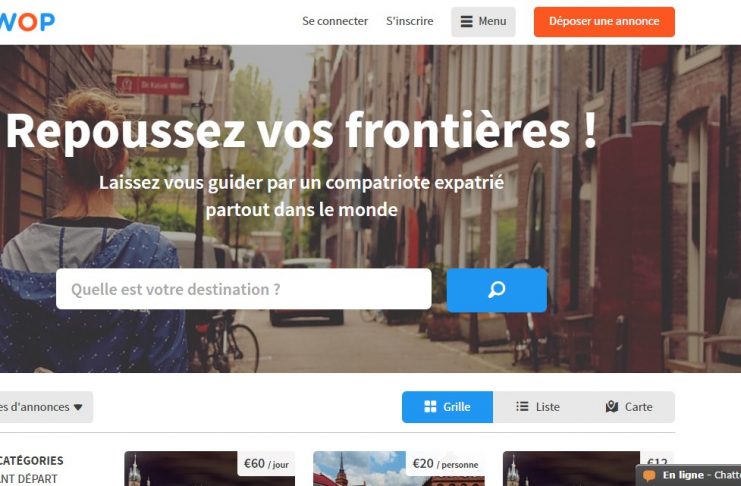The width and height of the screenshot is (741, 486).
Task: Select the AVANT DÉPART category
Action: 28,479
